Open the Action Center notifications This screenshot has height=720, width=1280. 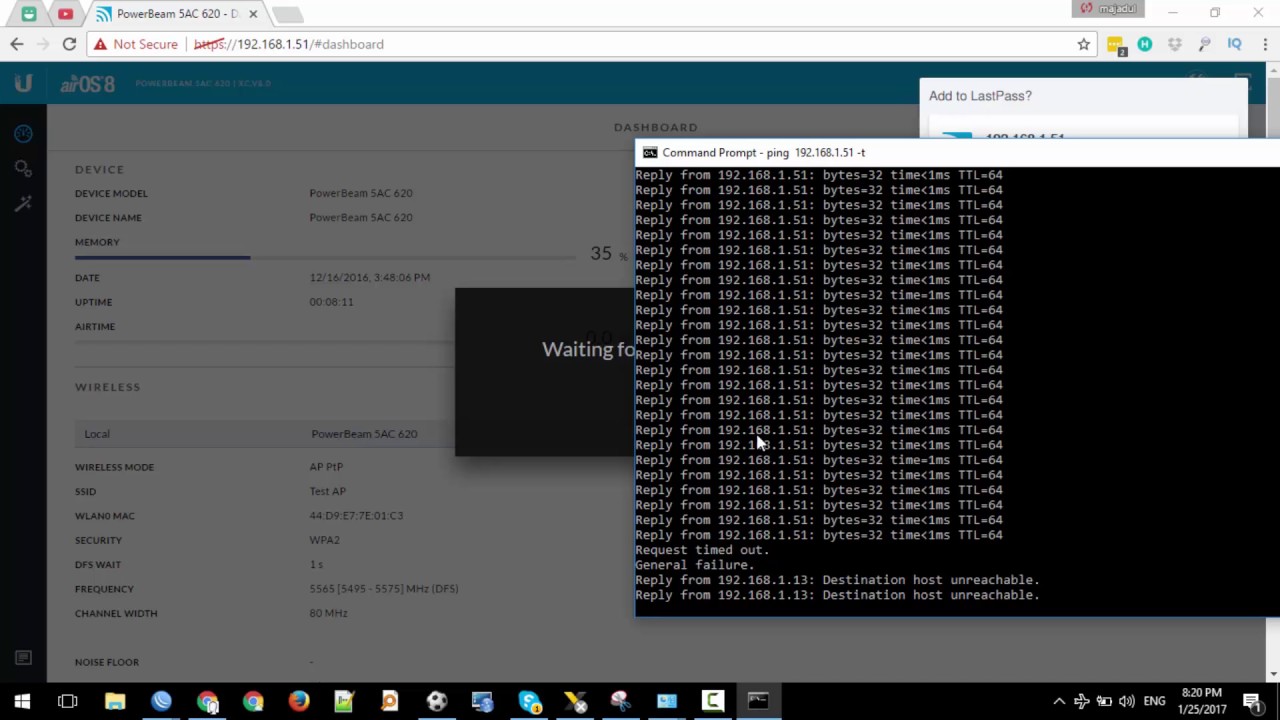(x=1252, y=701)
